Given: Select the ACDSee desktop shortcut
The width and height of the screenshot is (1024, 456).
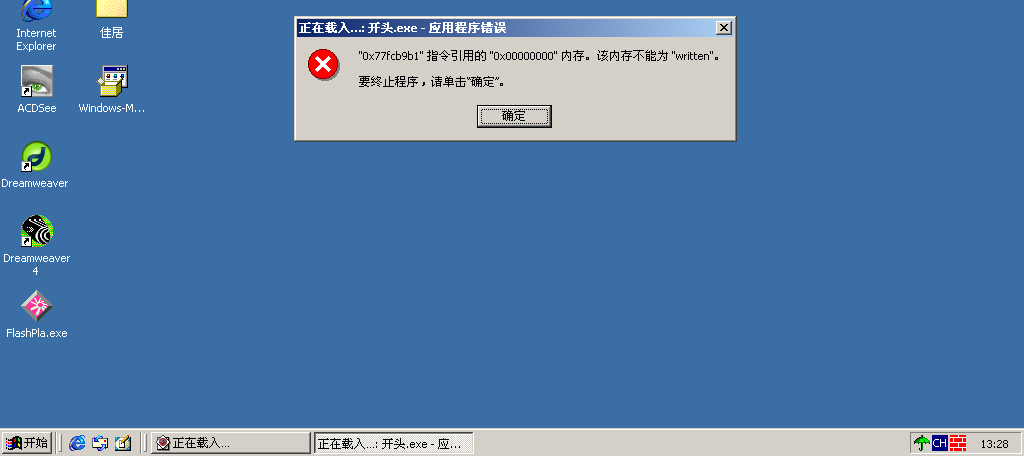Looking at the screenshot, I should 37,90.
